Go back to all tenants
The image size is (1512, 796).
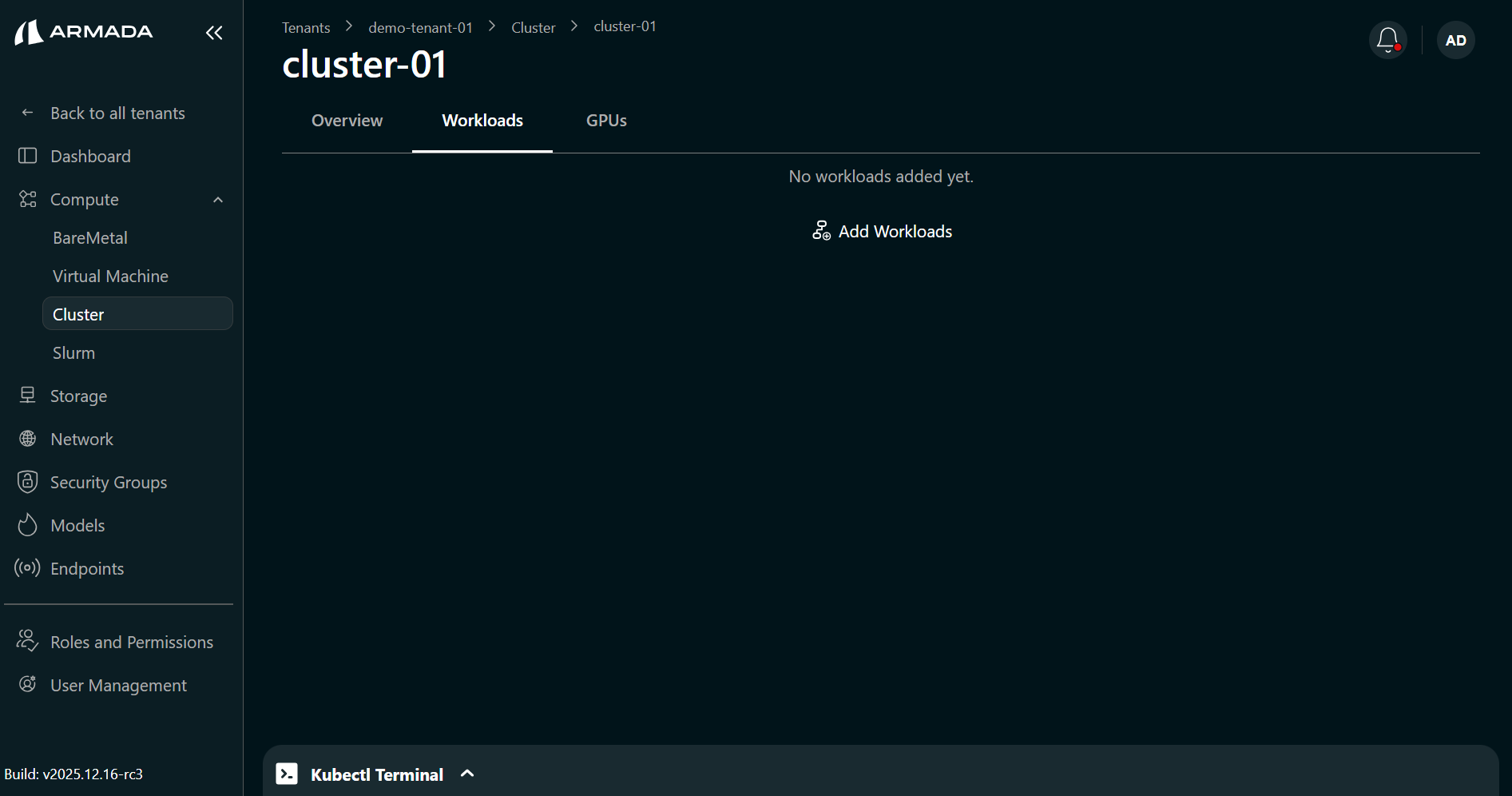pos(117,113)
